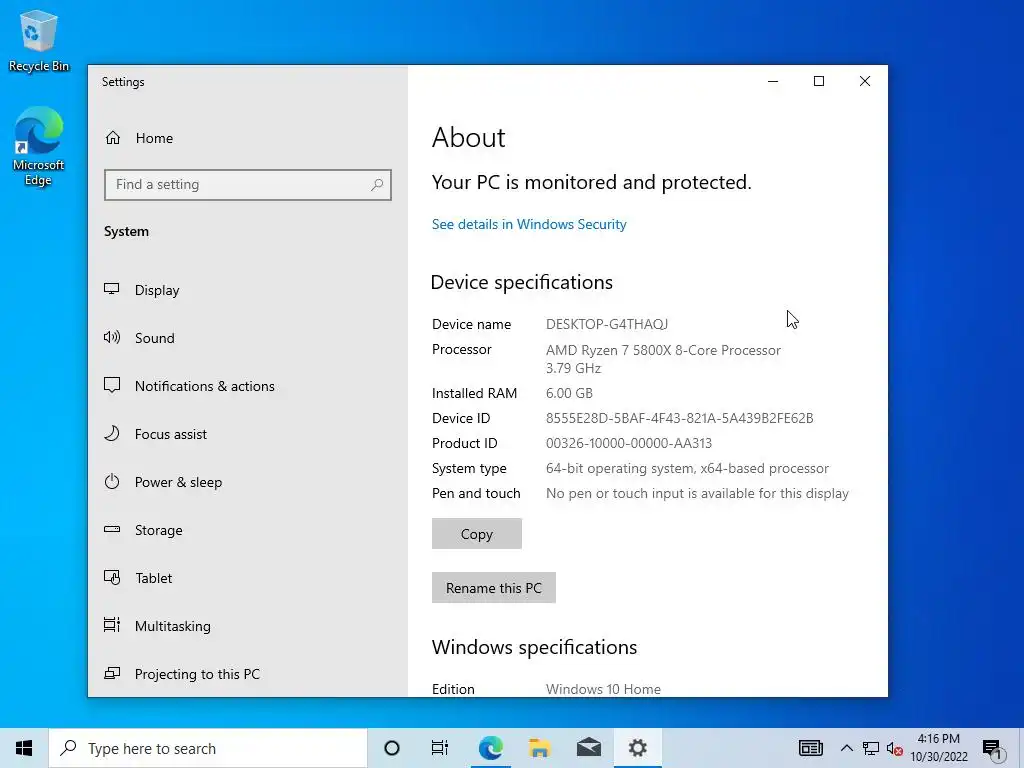Click the Multitasking icon in sidebar
The width and height of the screenshot is (1024, 768).
(x=112, y=625)
